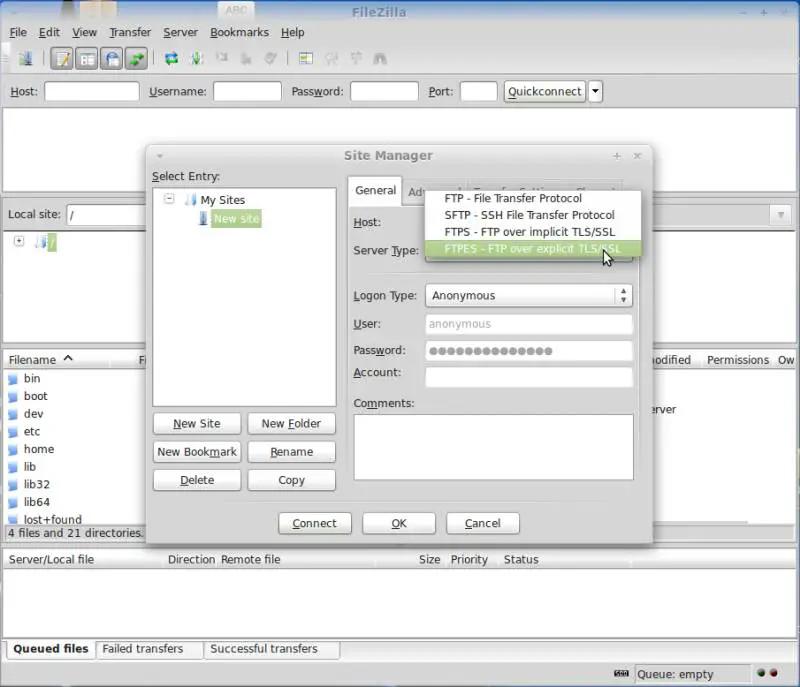Open the Site Manager toolbar icon
Image resolution: width=800 pixels, height=687 pixels.
26,59
